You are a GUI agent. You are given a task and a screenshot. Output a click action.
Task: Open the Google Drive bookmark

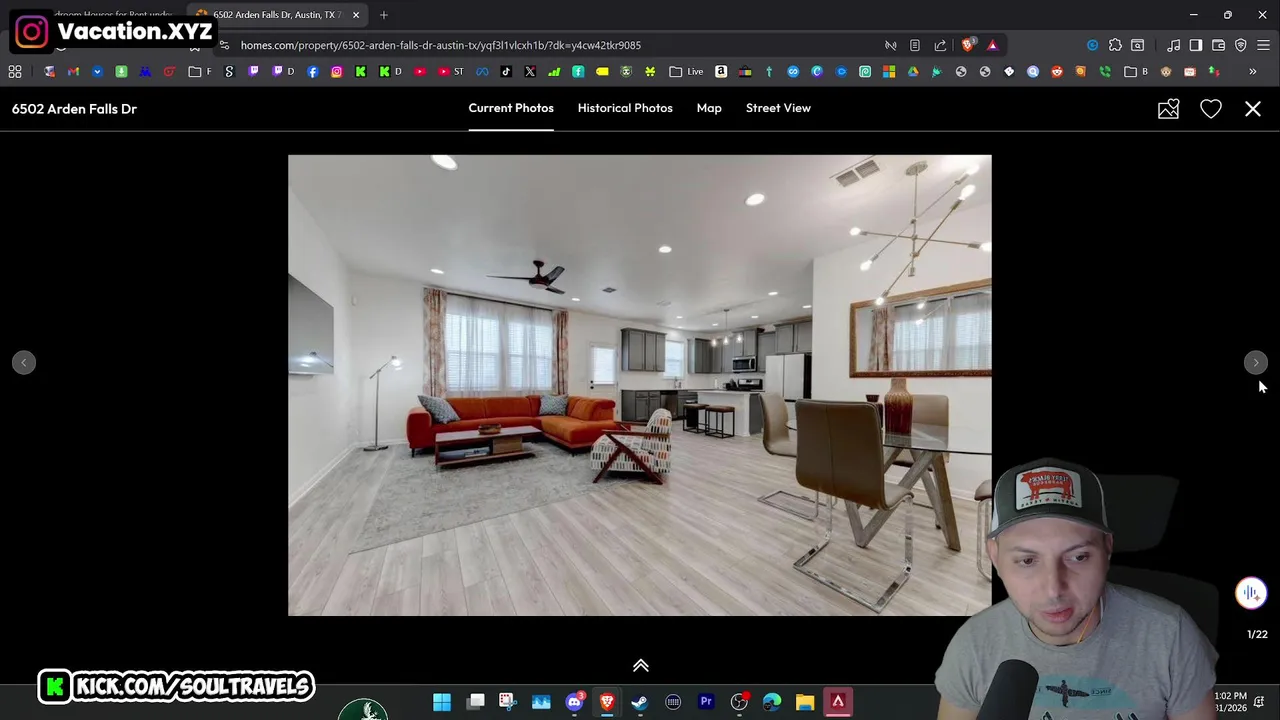(913, 72)
